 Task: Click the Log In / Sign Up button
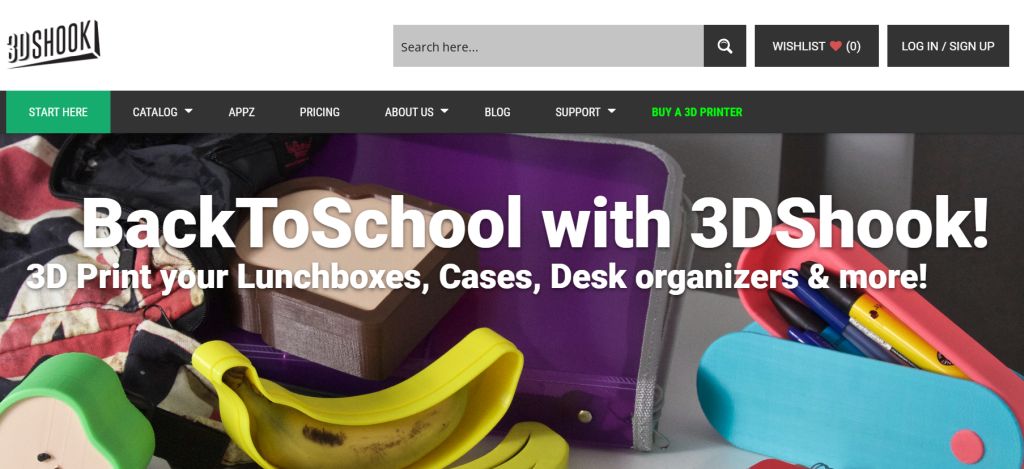point(948,46)
